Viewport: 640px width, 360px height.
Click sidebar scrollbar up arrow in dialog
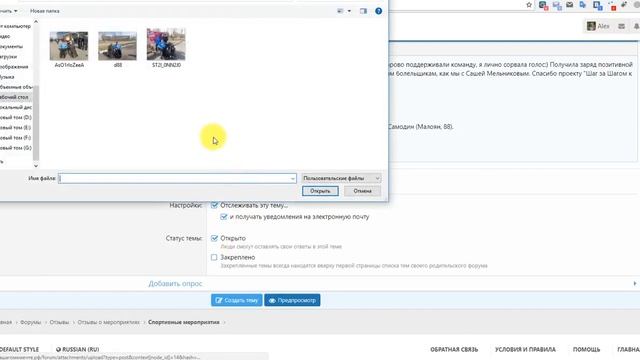[36, 22]
